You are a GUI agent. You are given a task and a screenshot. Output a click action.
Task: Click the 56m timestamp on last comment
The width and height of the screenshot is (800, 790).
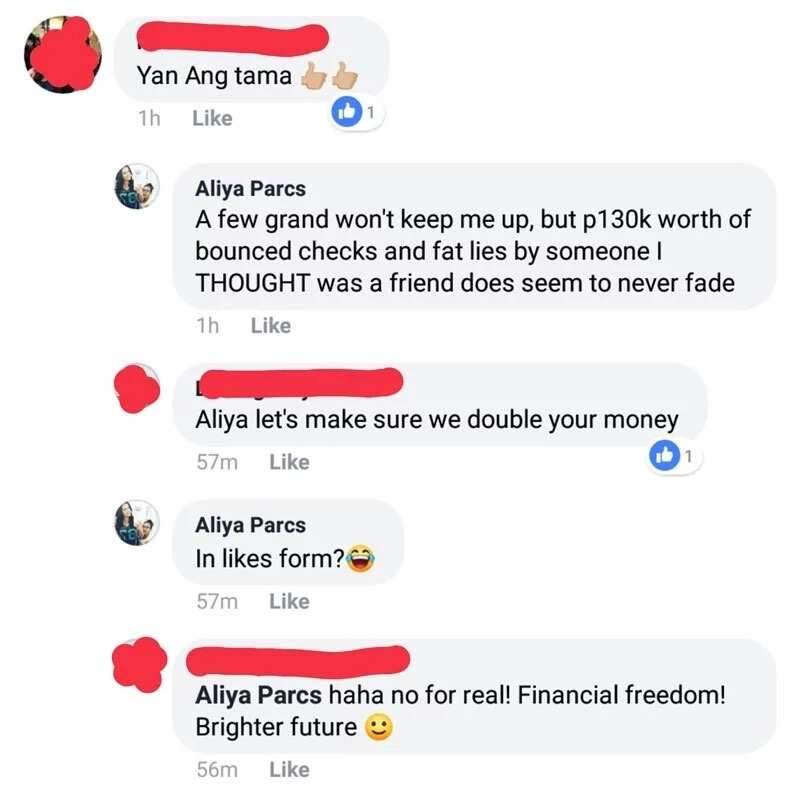(x=217, y=770)
